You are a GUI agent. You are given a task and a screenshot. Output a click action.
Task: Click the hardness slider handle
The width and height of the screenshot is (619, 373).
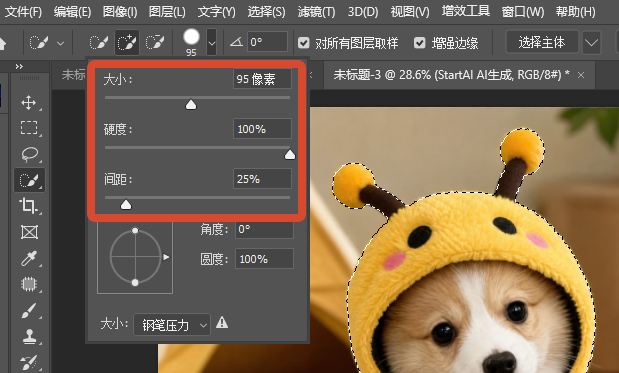[x=290, y=155]
